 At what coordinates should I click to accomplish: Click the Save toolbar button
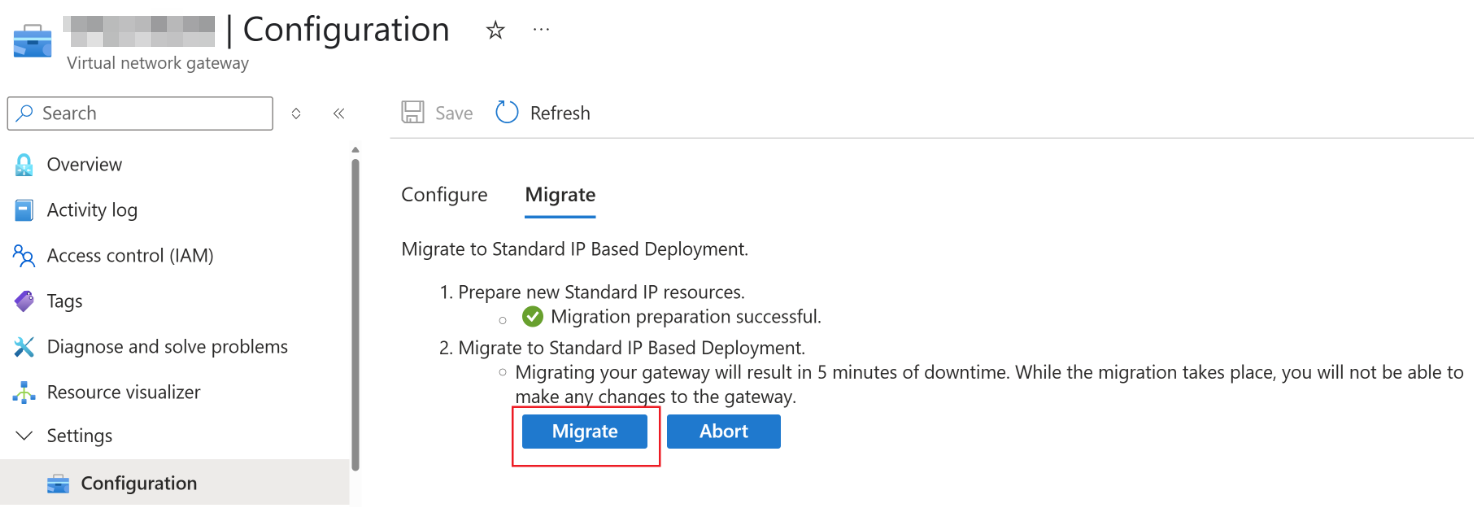point(437,113)
